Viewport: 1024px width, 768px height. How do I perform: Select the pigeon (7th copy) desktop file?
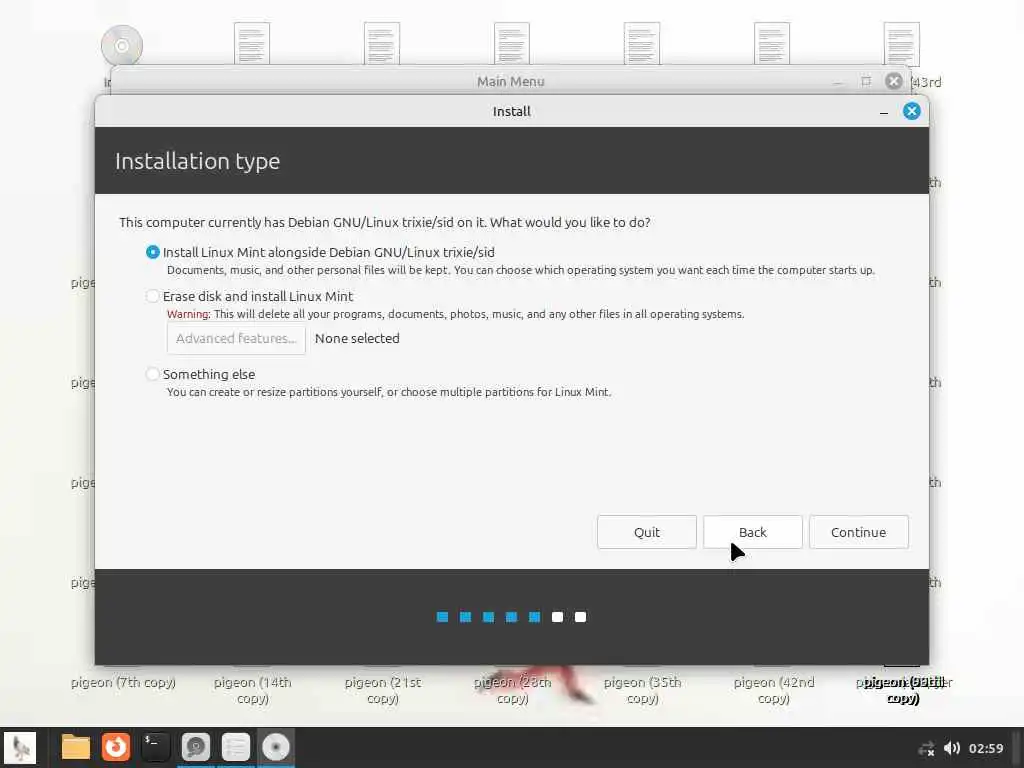tap(123, 682)
